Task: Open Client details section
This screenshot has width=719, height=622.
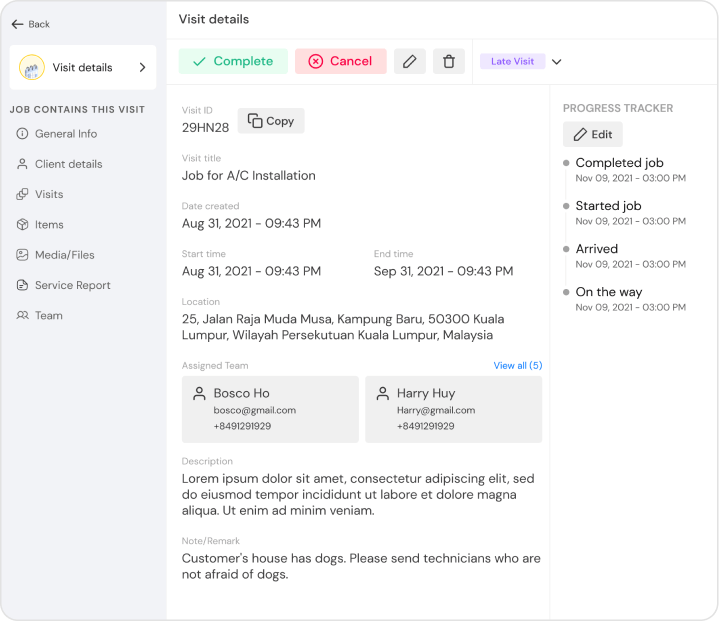Action: pos(60,164)
